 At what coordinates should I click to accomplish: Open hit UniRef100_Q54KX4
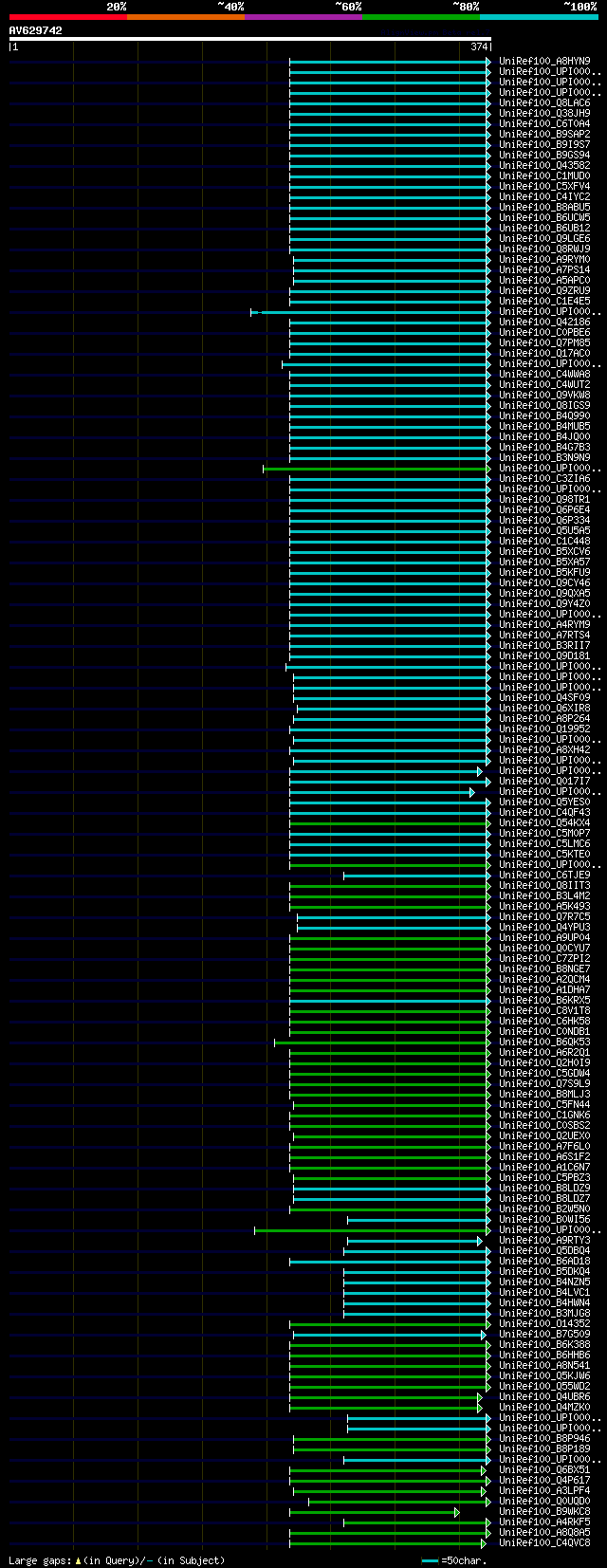[544, 823]
